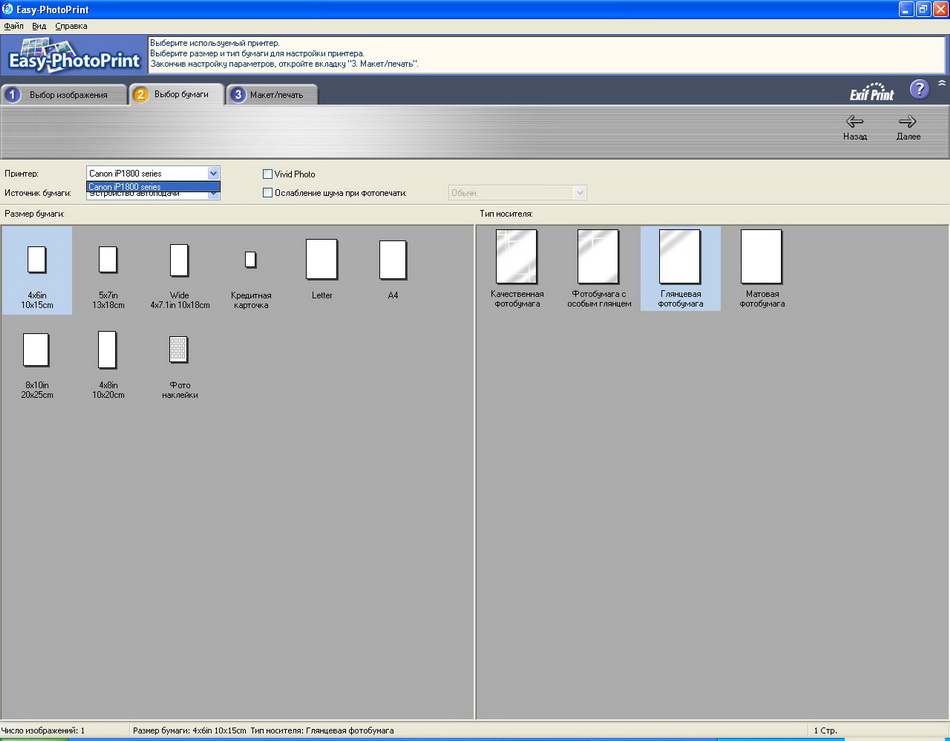Open help via the question mark icon
Screen dimensions: 950x741
919,90
